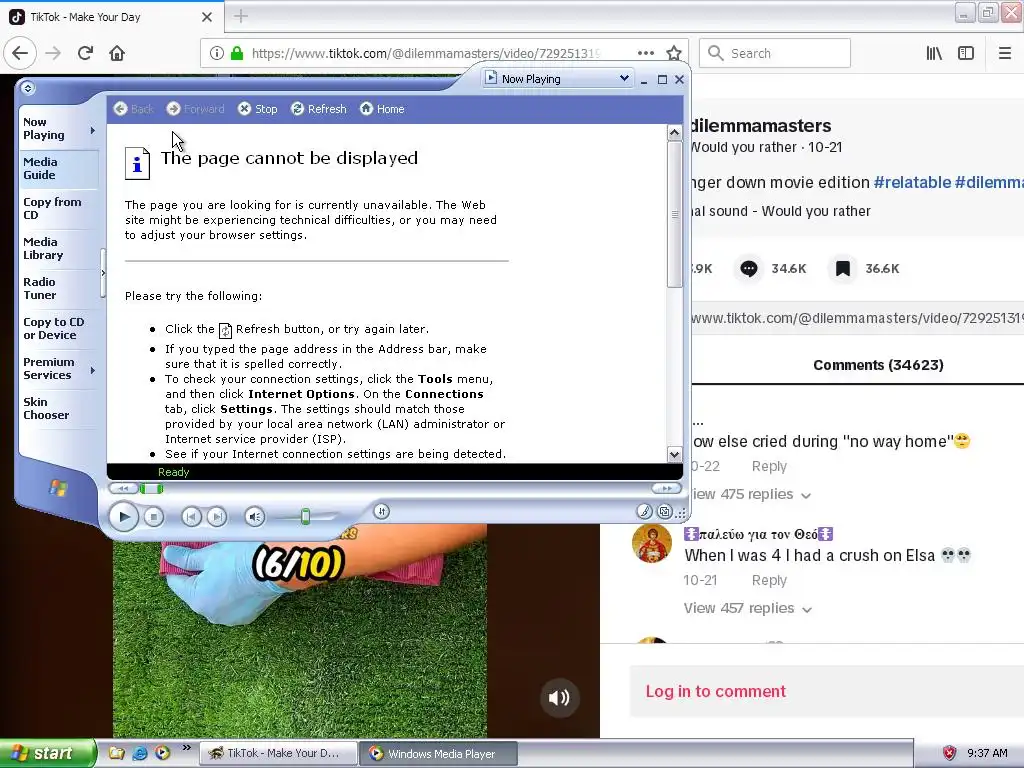
Task: Click Log in to comment
Action: pyautogui.click(x=716, y=691)
